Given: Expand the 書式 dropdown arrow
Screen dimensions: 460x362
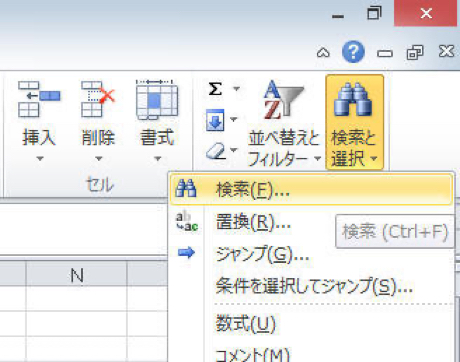Looking at the screenshot, I should coord(158,159).
